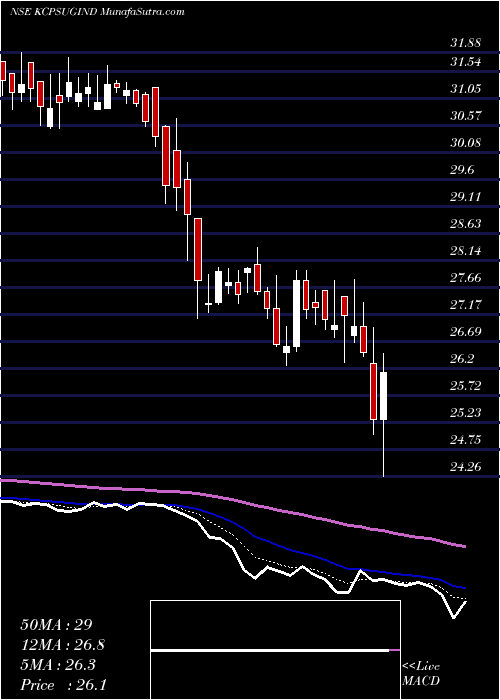Select the 24.26 price axis label
Viewport: 500px width, 700px height.
[466, 467]
